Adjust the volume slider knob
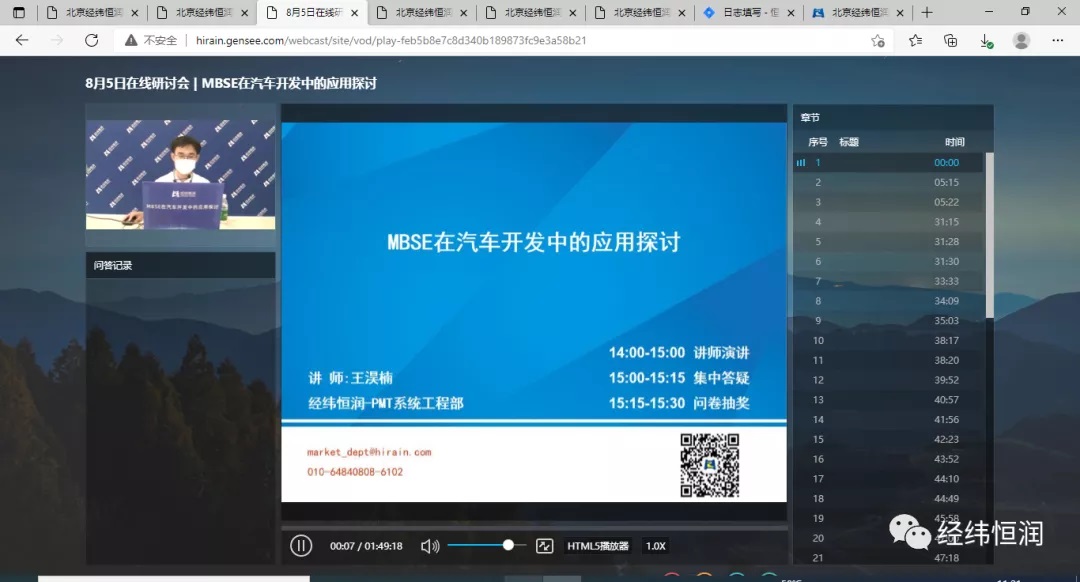 [x=508, y=545]
